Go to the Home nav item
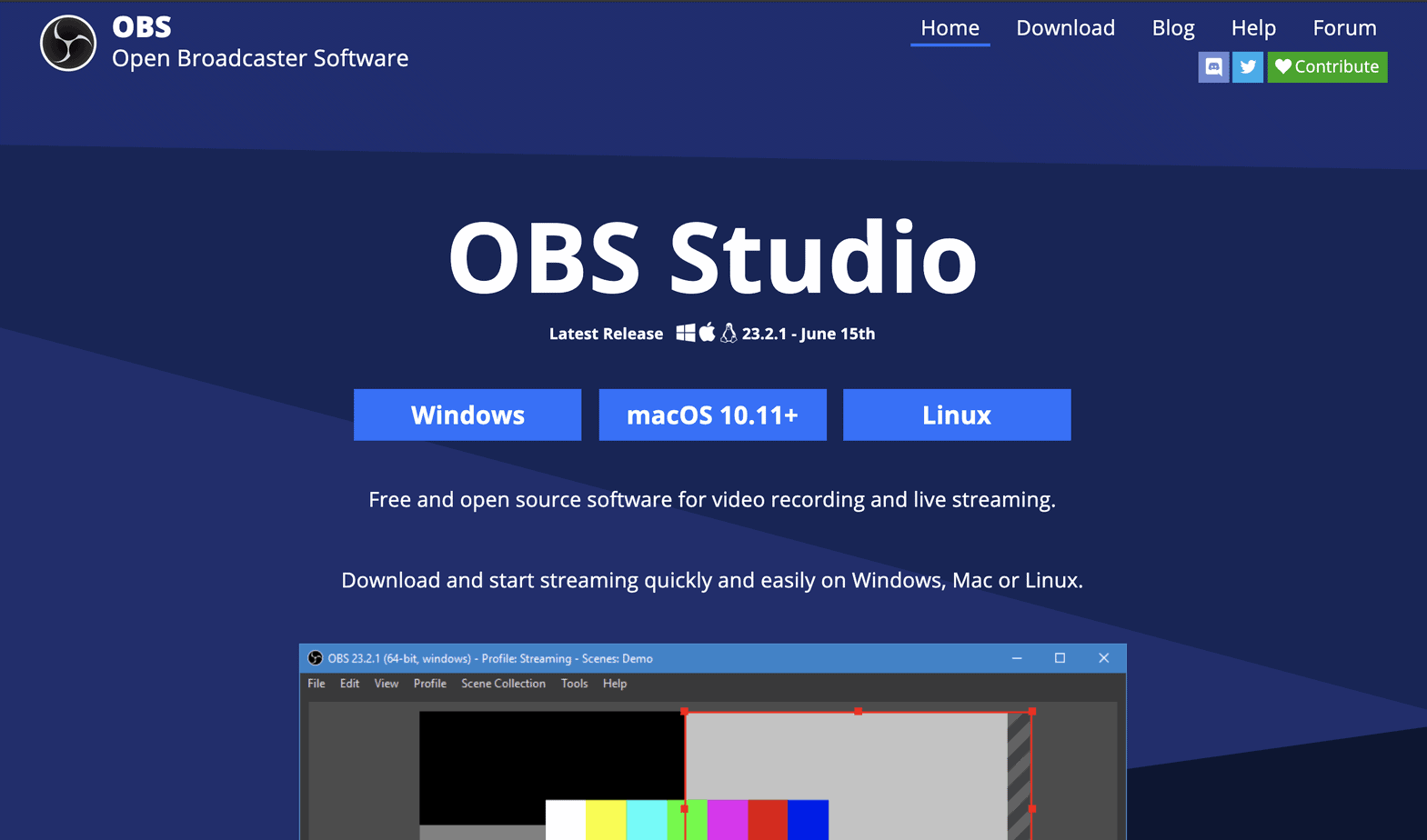The height and width of the screenshot is (840, 1427). tap(950, 28)
